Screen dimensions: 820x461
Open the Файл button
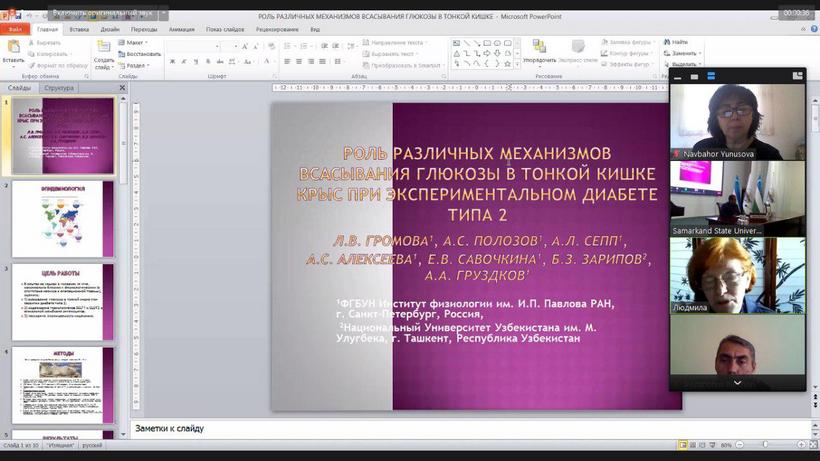click(14, 30)
